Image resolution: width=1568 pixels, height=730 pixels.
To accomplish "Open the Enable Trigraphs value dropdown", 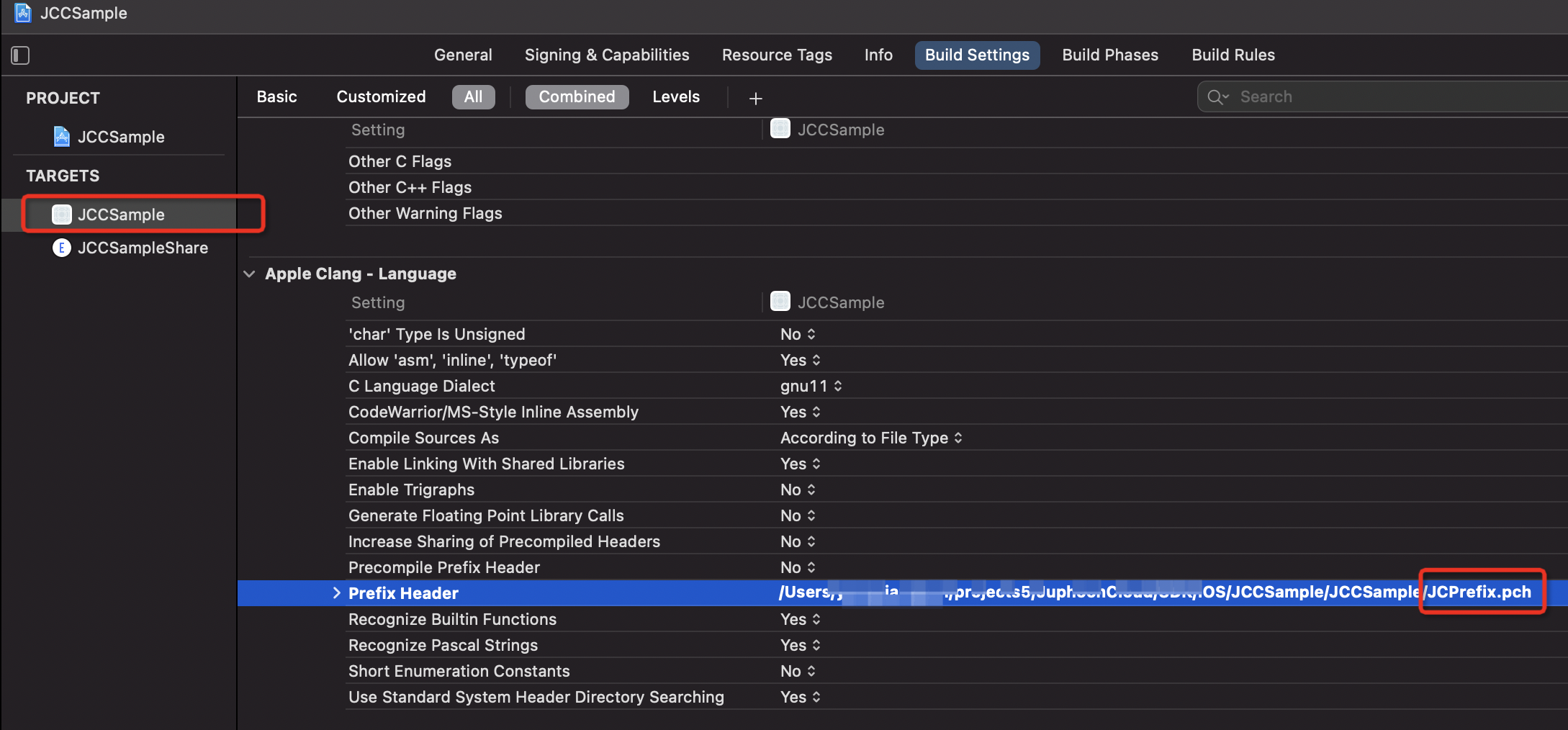I will pos(798,490).
